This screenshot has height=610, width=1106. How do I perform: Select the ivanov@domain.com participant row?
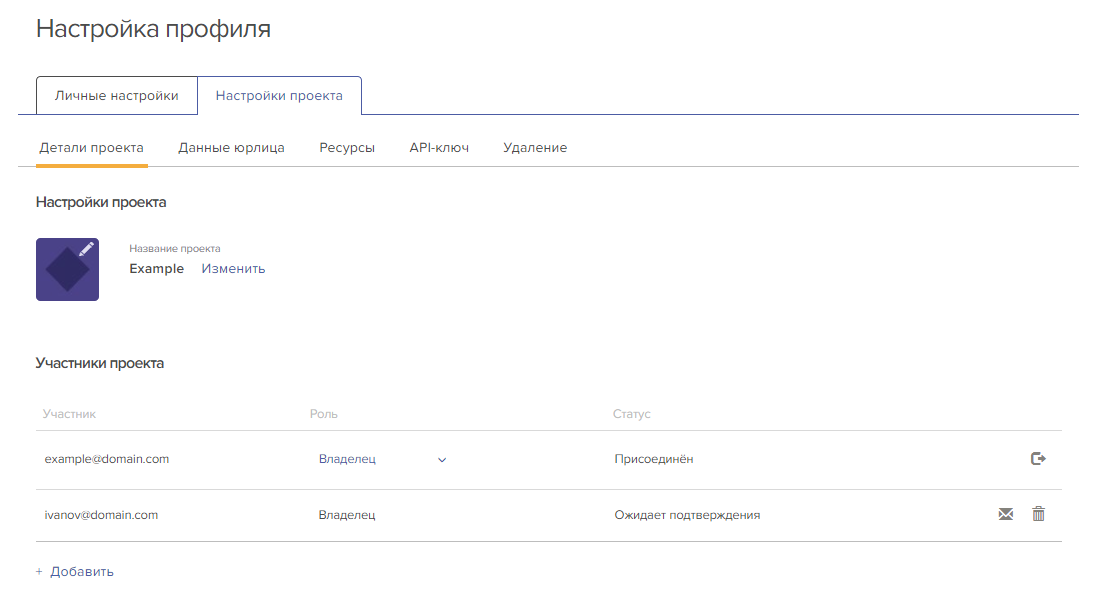click(x=549, y=516)
